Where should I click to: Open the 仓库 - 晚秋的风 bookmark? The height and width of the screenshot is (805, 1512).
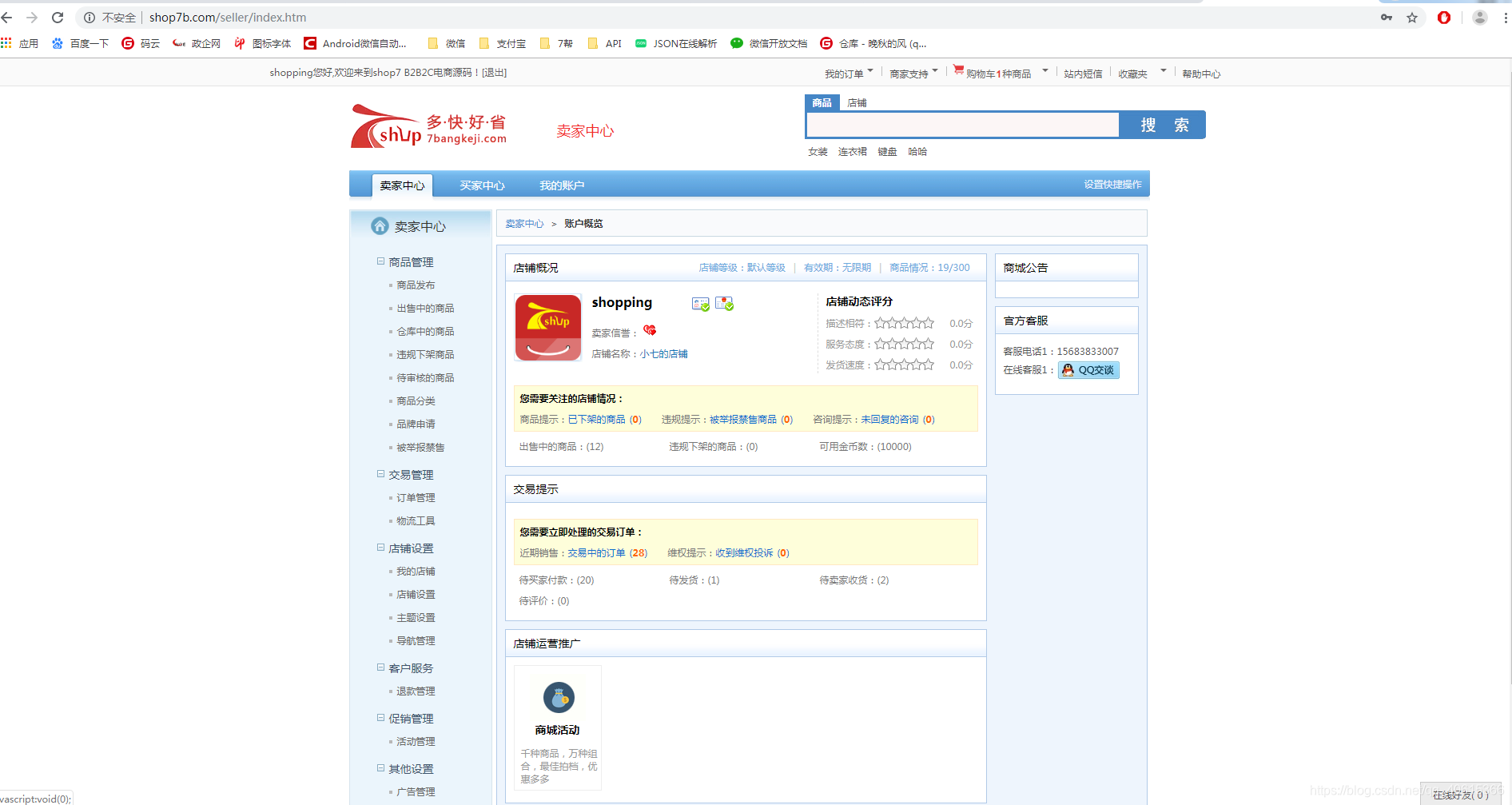point(873,43)
